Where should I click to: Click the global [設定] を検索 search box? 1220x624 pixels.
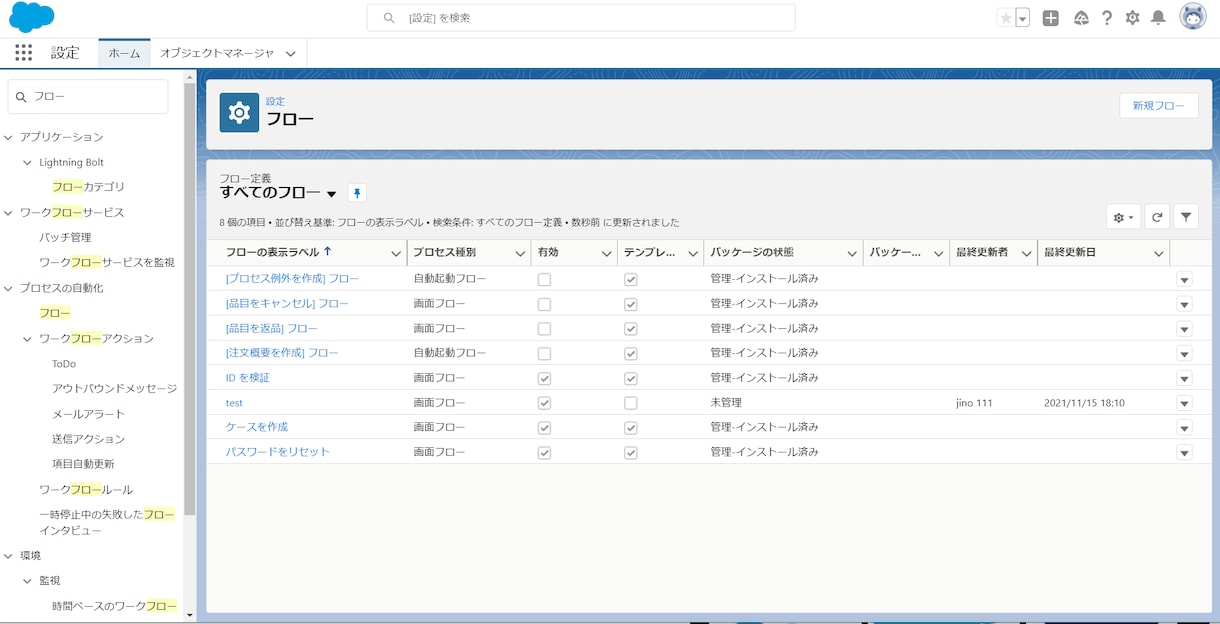pyautogui.click(x=581, y=18)
